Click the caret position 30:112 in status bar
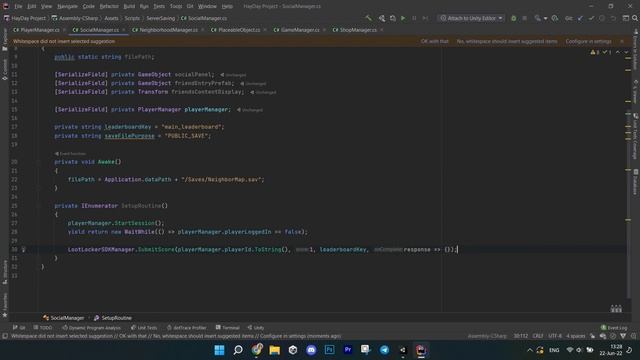Screen dimensions: 640x360 point(520,336)
